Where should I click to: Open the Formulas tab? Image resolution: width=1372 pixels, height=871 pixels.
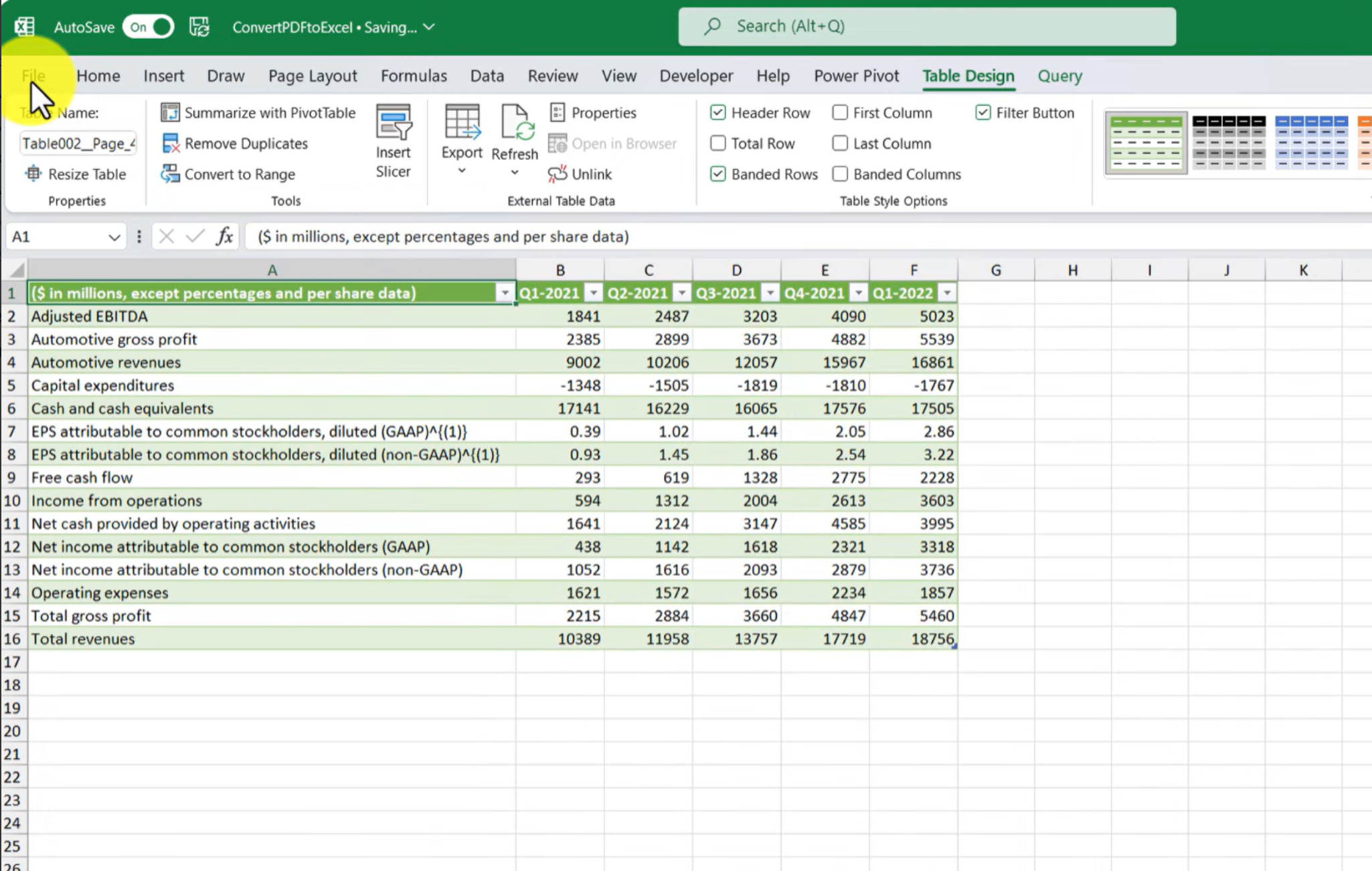(414, 76)
